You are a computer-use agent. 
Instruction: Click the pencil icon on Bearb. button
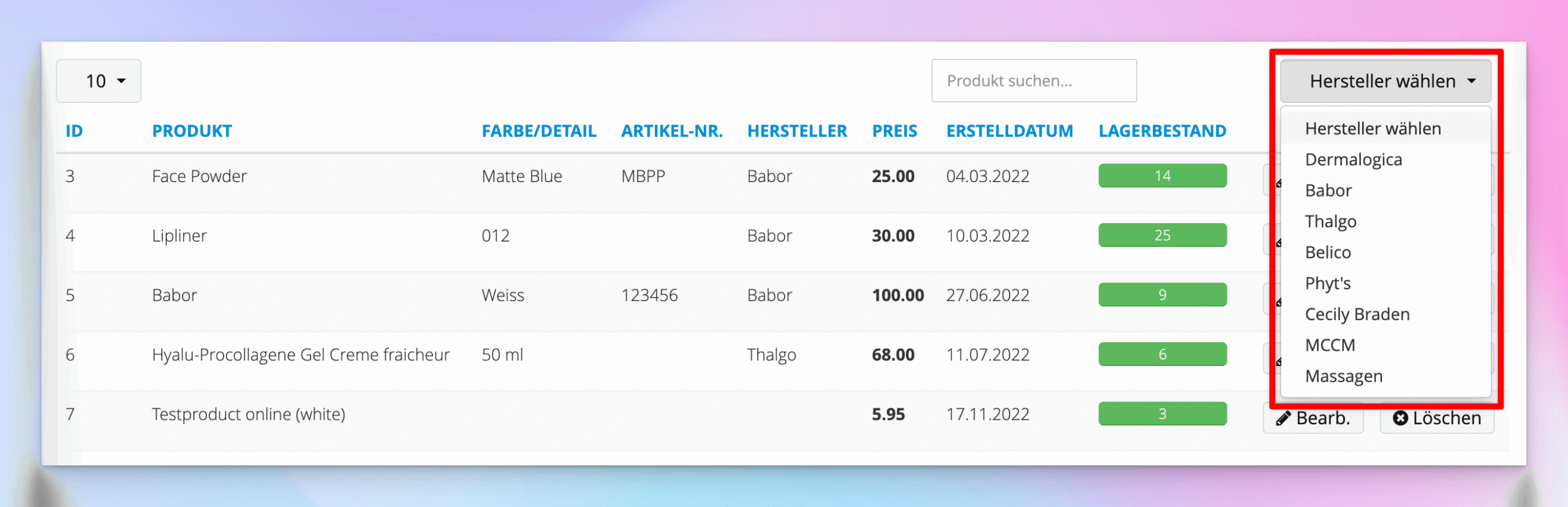pos(1284,419)
